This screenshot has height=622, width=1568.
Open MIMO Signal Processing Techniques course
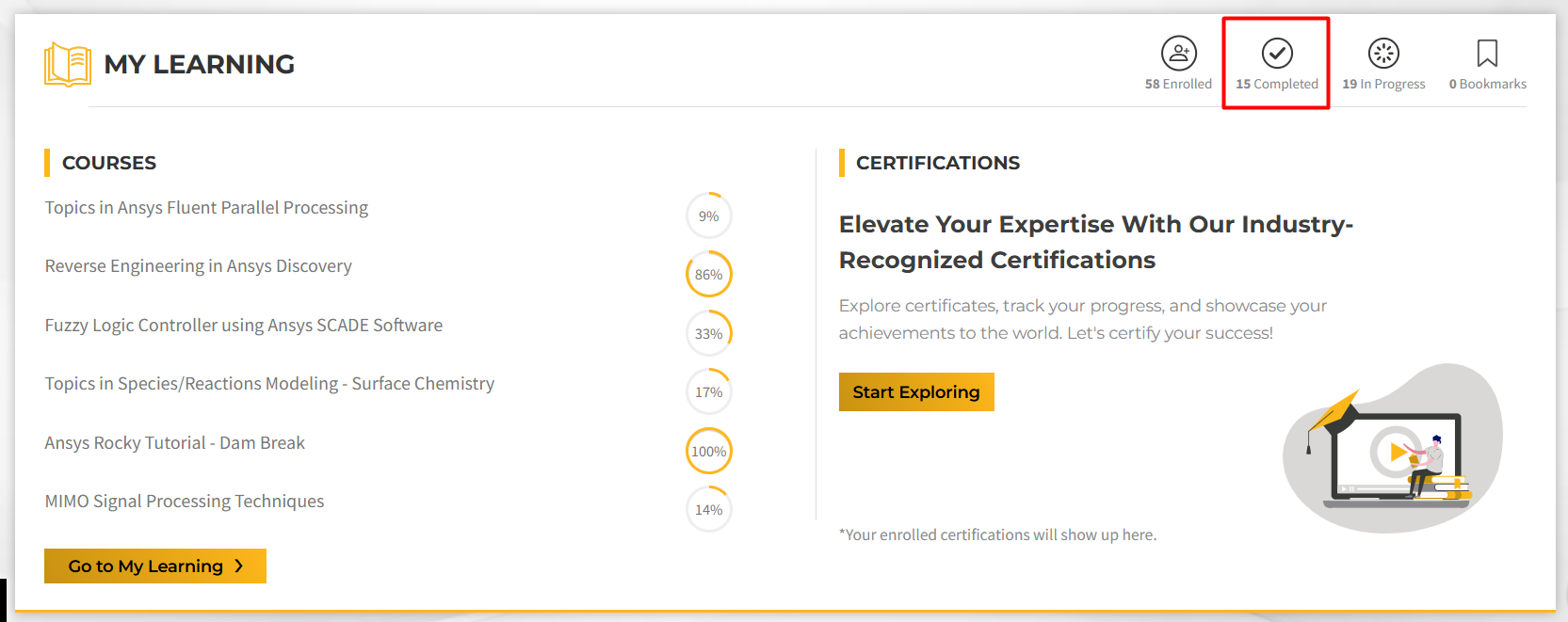coord(185,502)
